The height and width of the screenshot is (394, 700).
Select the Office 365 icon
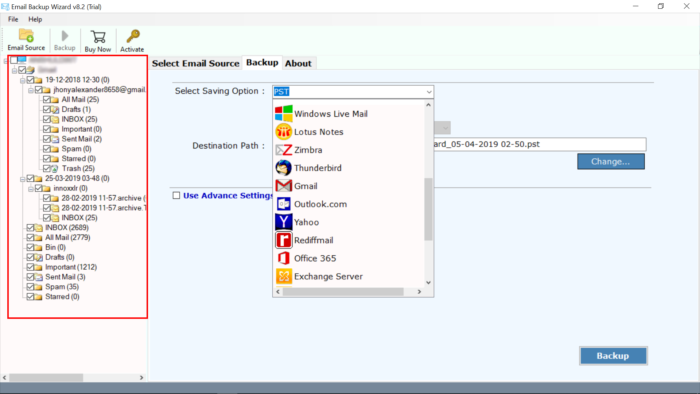(x=283, y=258)
